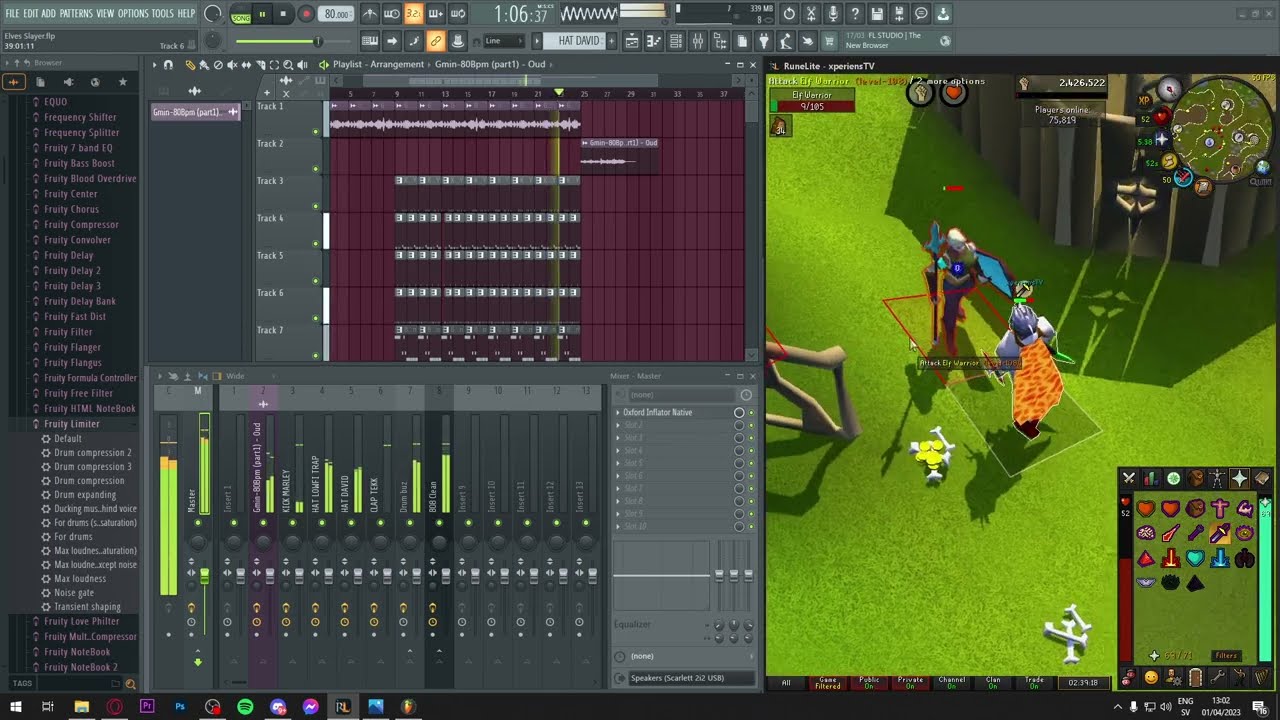Open the PATTERNS menu
The width and height of the screenshot is (1280, 720).
pos(76,14)
